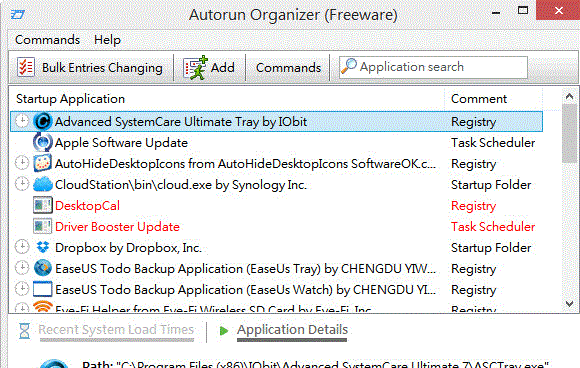Click the Synology CloudStation cloud icon
This screenshot has height=368, width=580.
pos(43,184)
